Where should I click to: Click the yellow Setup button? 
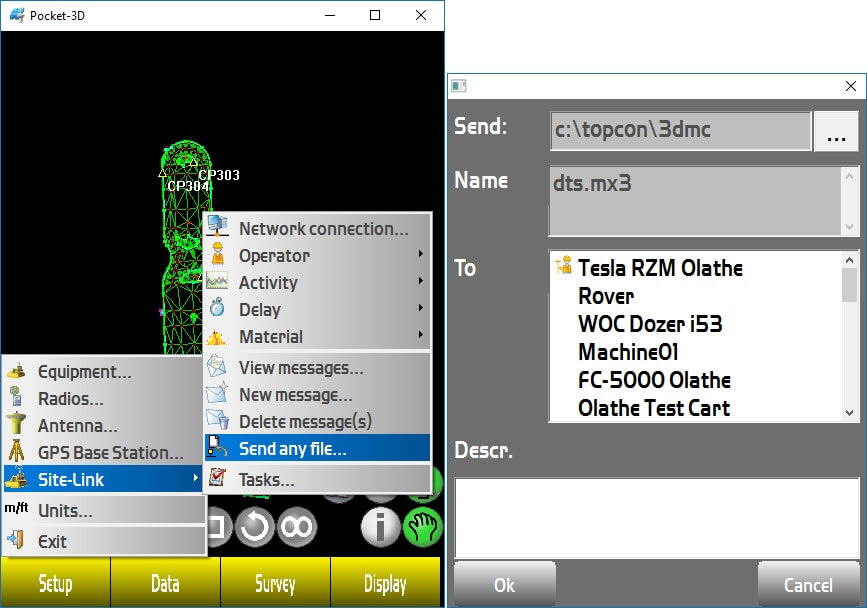point(55,583)
